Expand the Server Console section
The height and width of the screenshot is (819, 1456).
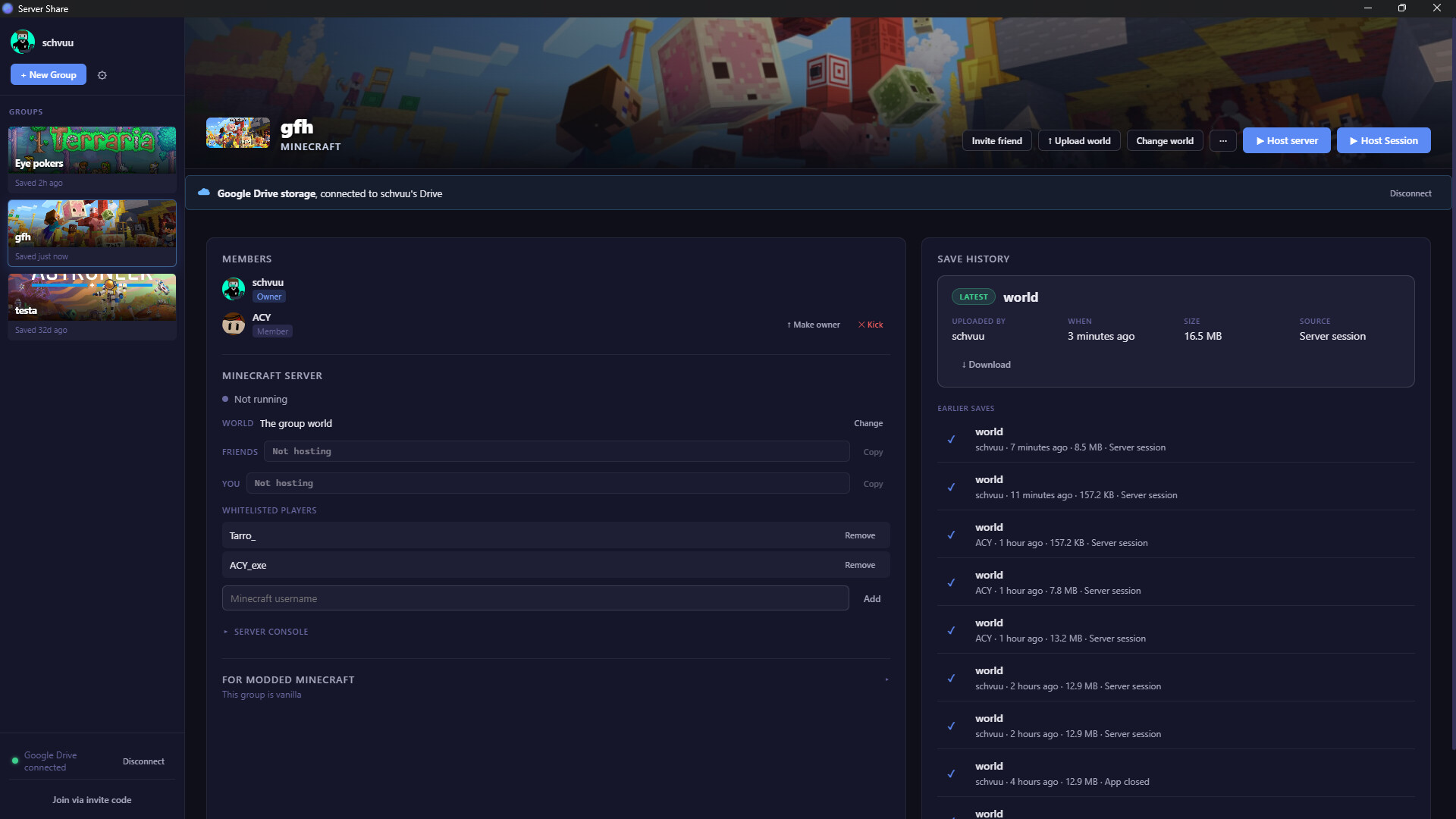pyautogui.click(x=265, y=632)
